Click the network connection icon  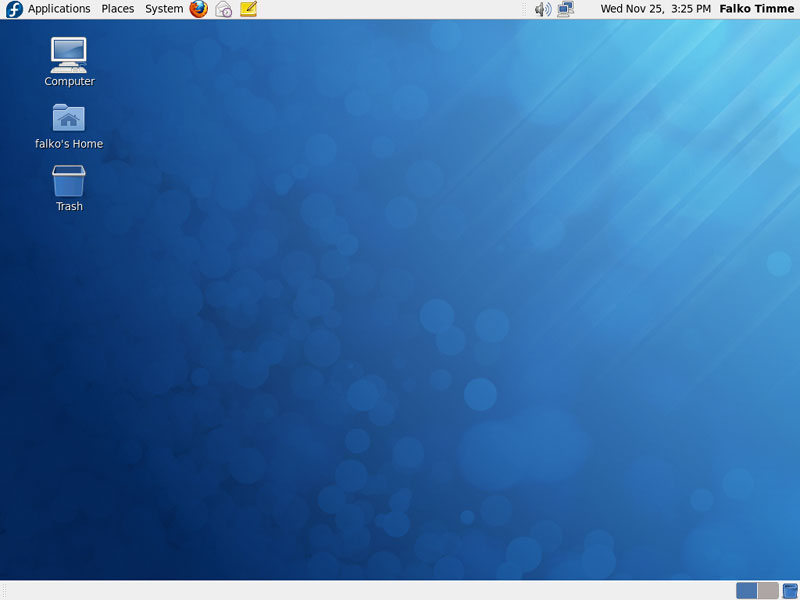(x=565, y=9)
